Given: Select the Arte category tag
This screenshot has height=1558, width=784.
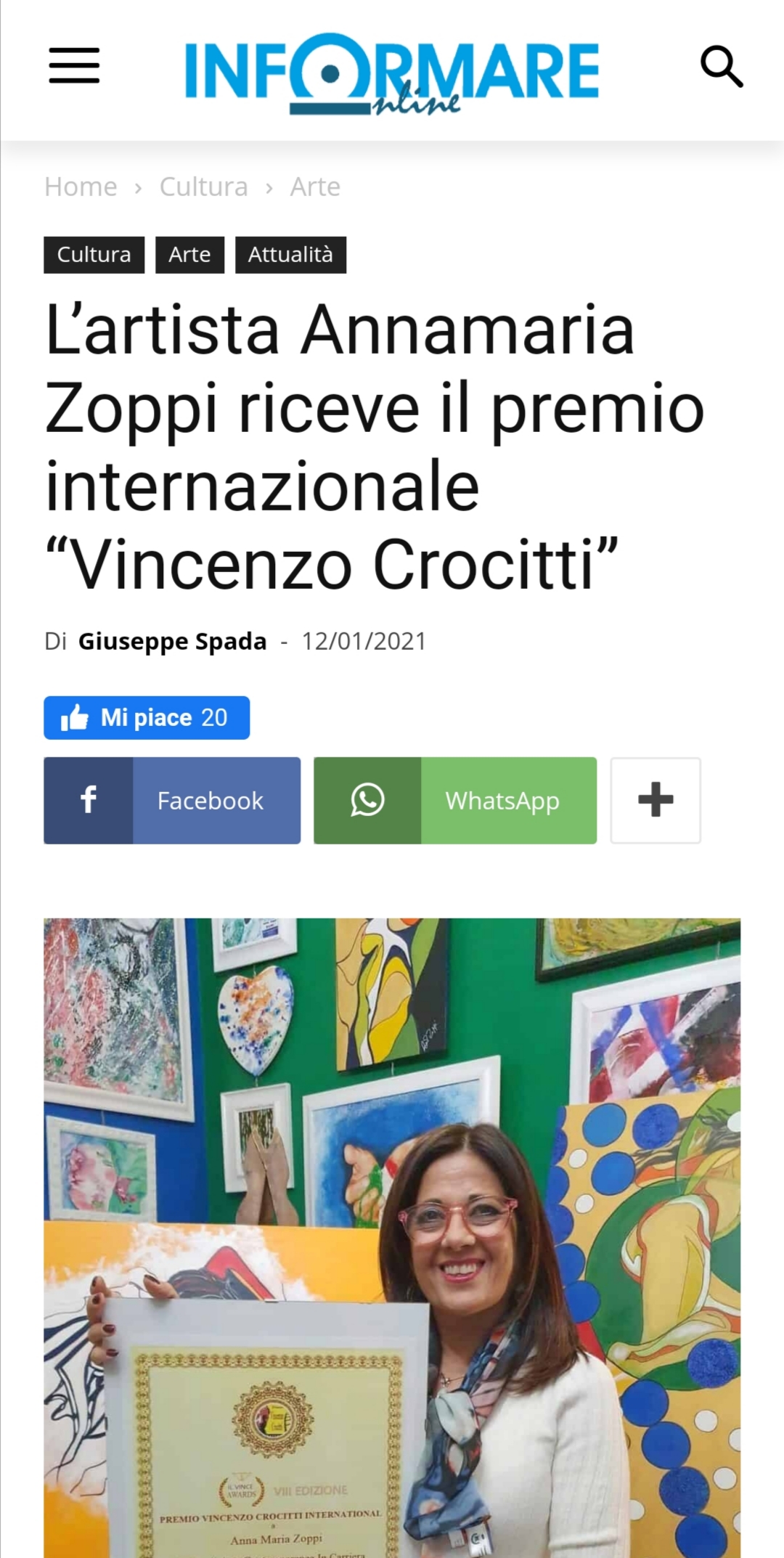Looking at the screenshot, I should click(189, 255).
